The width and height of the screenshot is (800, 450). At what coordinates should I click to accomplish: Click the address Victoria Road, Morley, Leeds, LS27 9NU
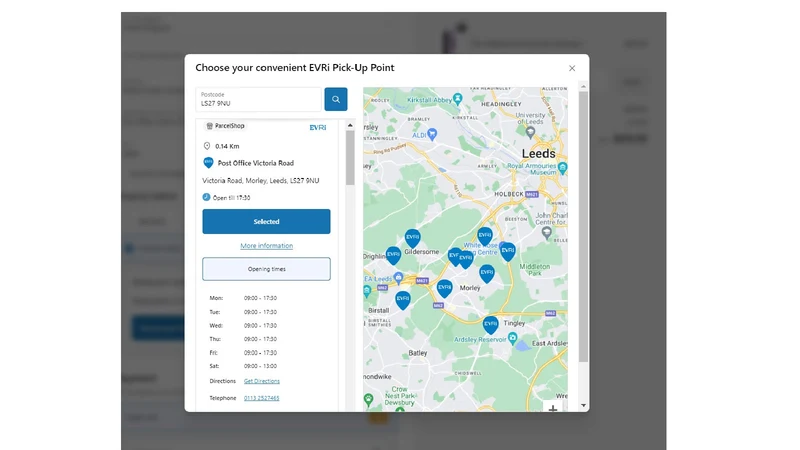(261, 181)
